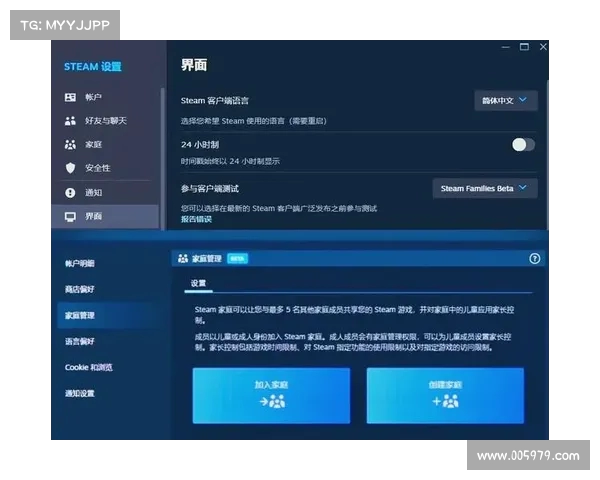Open the Steam Families Beta dropdown
600x480 pixels.
coord(485,188)
